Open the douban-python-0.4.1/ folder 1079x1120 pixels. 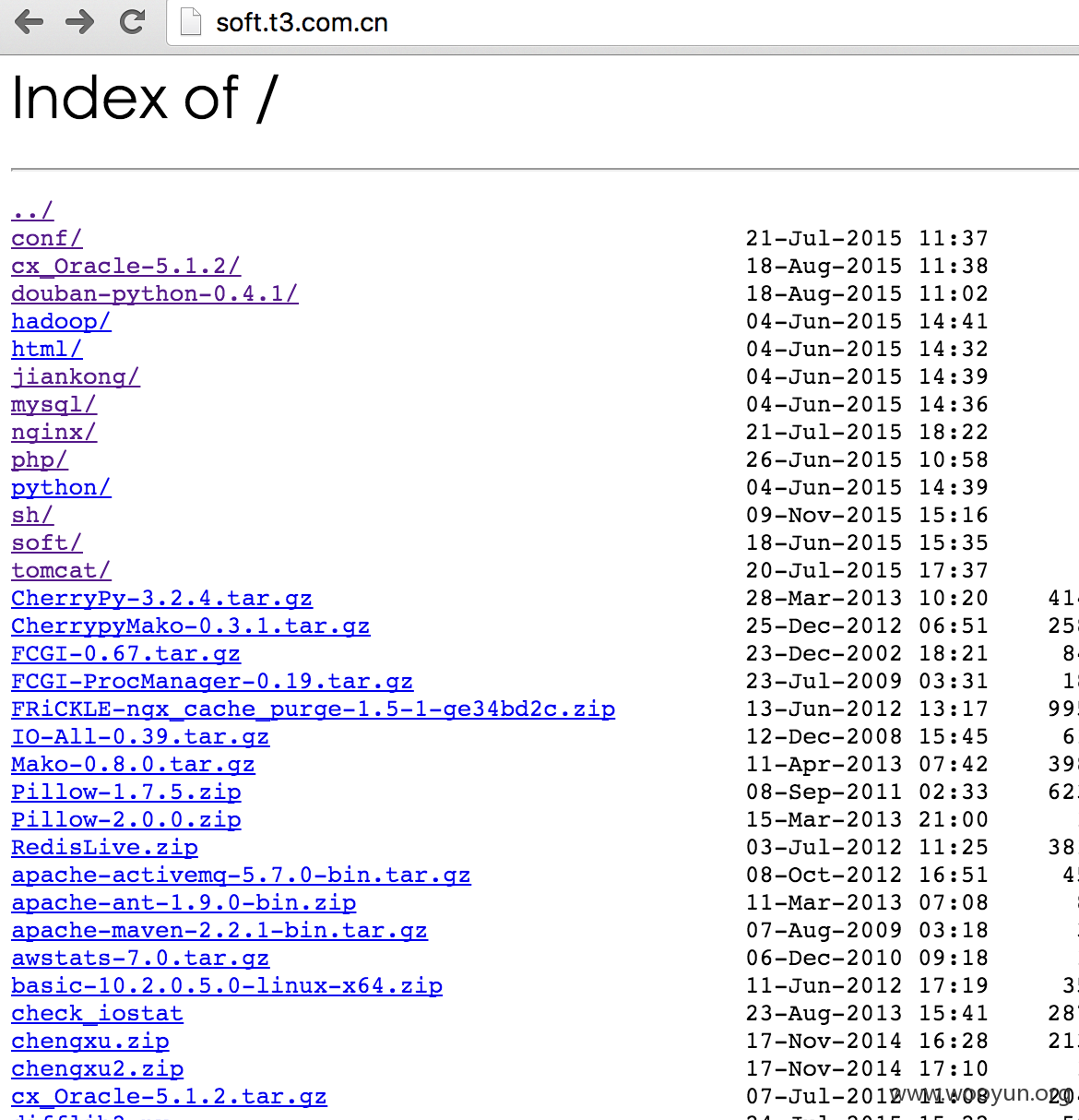click(154, 293)
